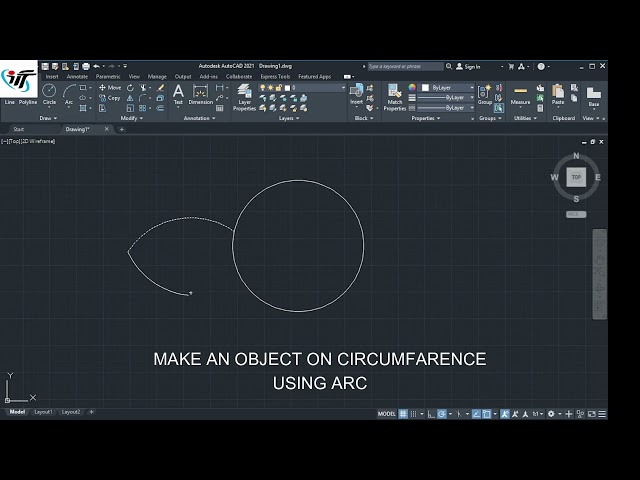This screenshot has height=480, width=640.
Task: Open the annotation scale 1:1 dropdown
Action: (538, 414)
